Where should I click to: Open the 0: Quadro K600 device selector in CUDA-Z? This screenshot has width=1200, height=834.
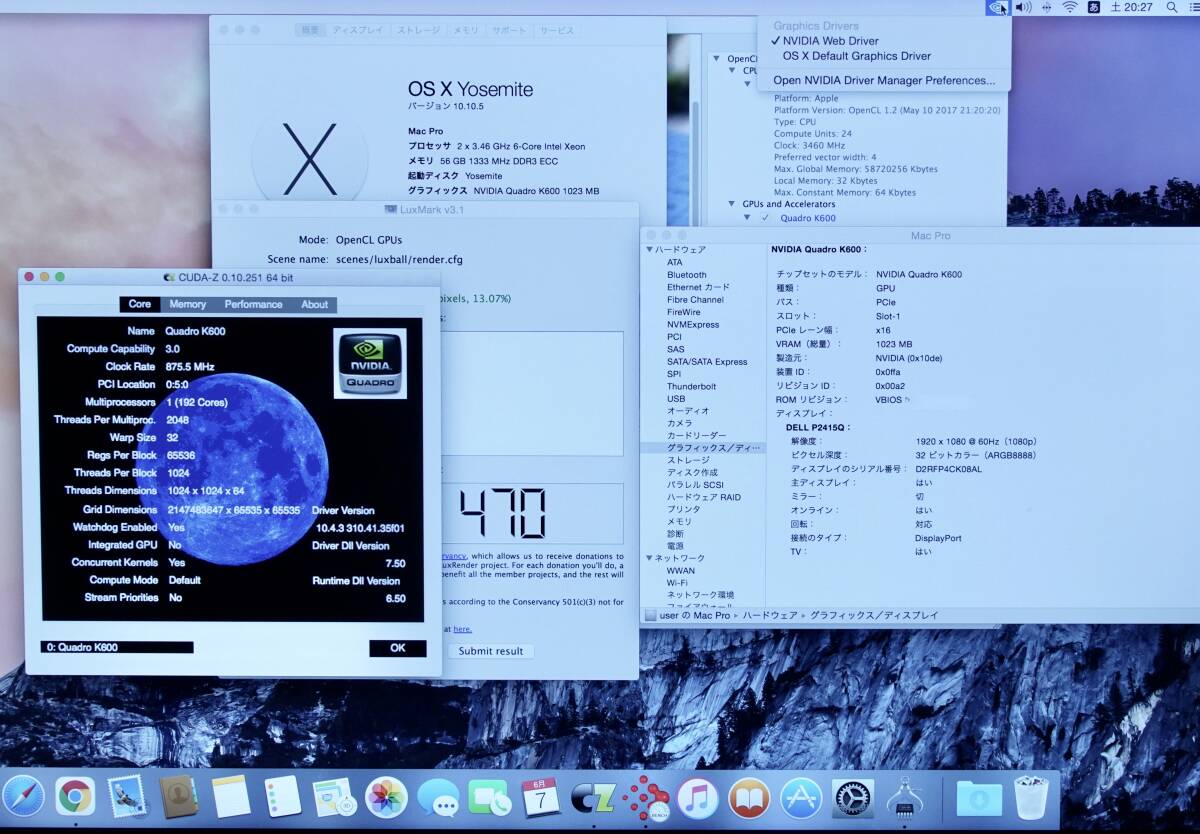click(117, 647)
